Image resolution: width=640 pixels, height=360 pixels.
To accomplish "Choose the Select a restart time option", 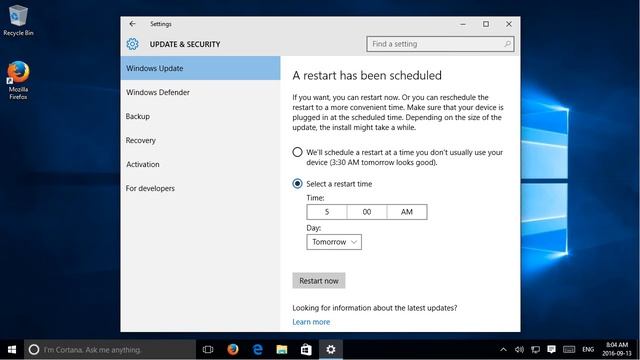I will [297, 184].
